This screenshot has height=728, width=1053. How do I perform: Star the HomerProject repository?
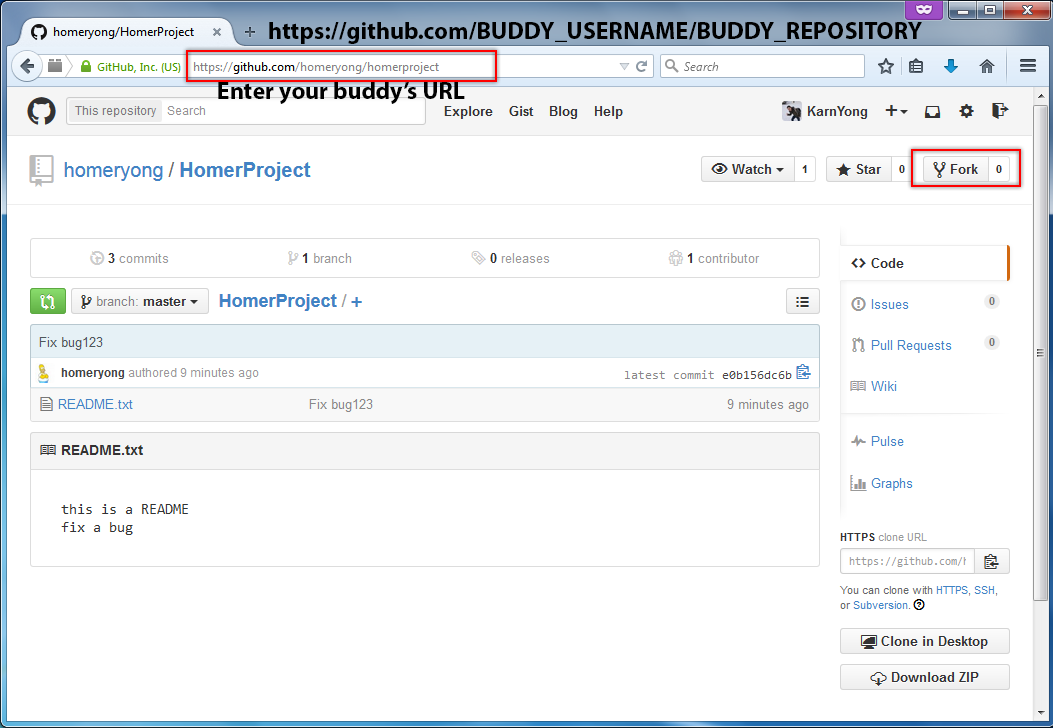click(858, 169)
